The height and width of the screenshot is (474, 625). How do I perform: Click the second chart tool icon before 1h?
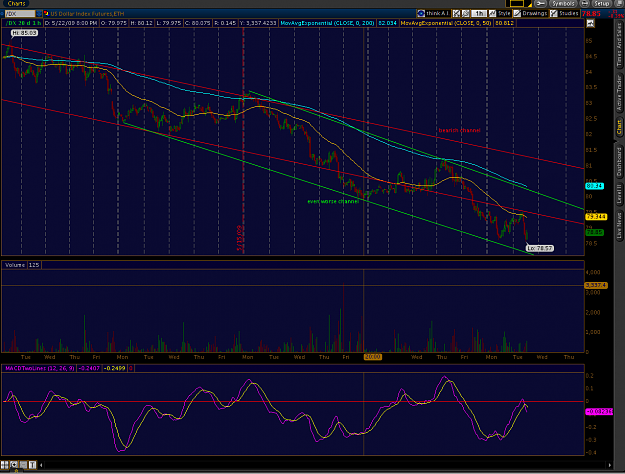click(x=465, y=13)
